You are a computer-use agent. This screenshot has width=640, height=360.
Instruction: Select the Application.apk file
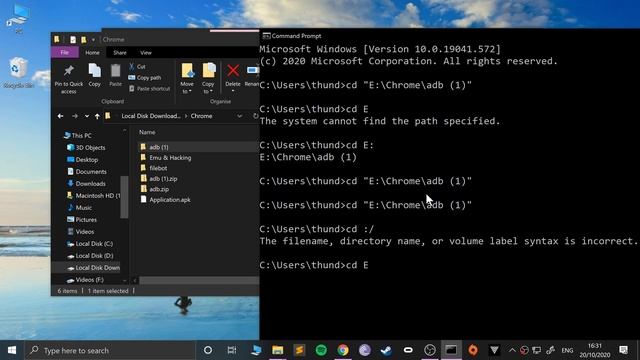(169, 200)
